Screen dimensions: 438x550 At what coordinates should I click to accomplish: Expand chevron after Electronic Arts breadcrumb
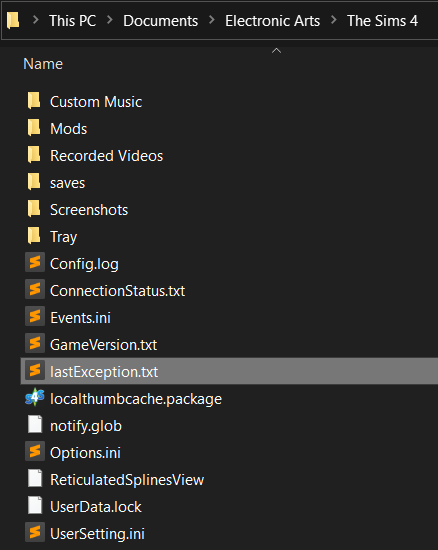click(x=333, y=20)
